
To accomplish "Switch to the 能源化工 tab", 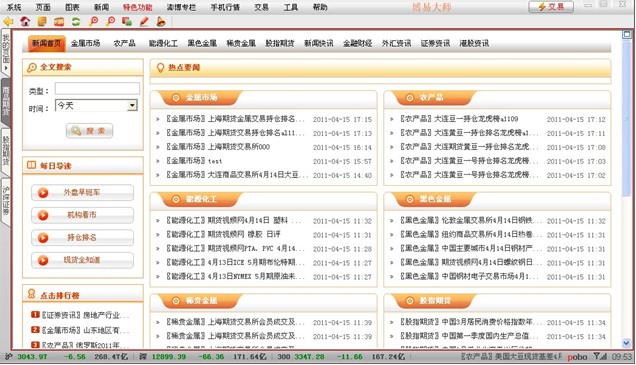I will click(x=163, y=43).
